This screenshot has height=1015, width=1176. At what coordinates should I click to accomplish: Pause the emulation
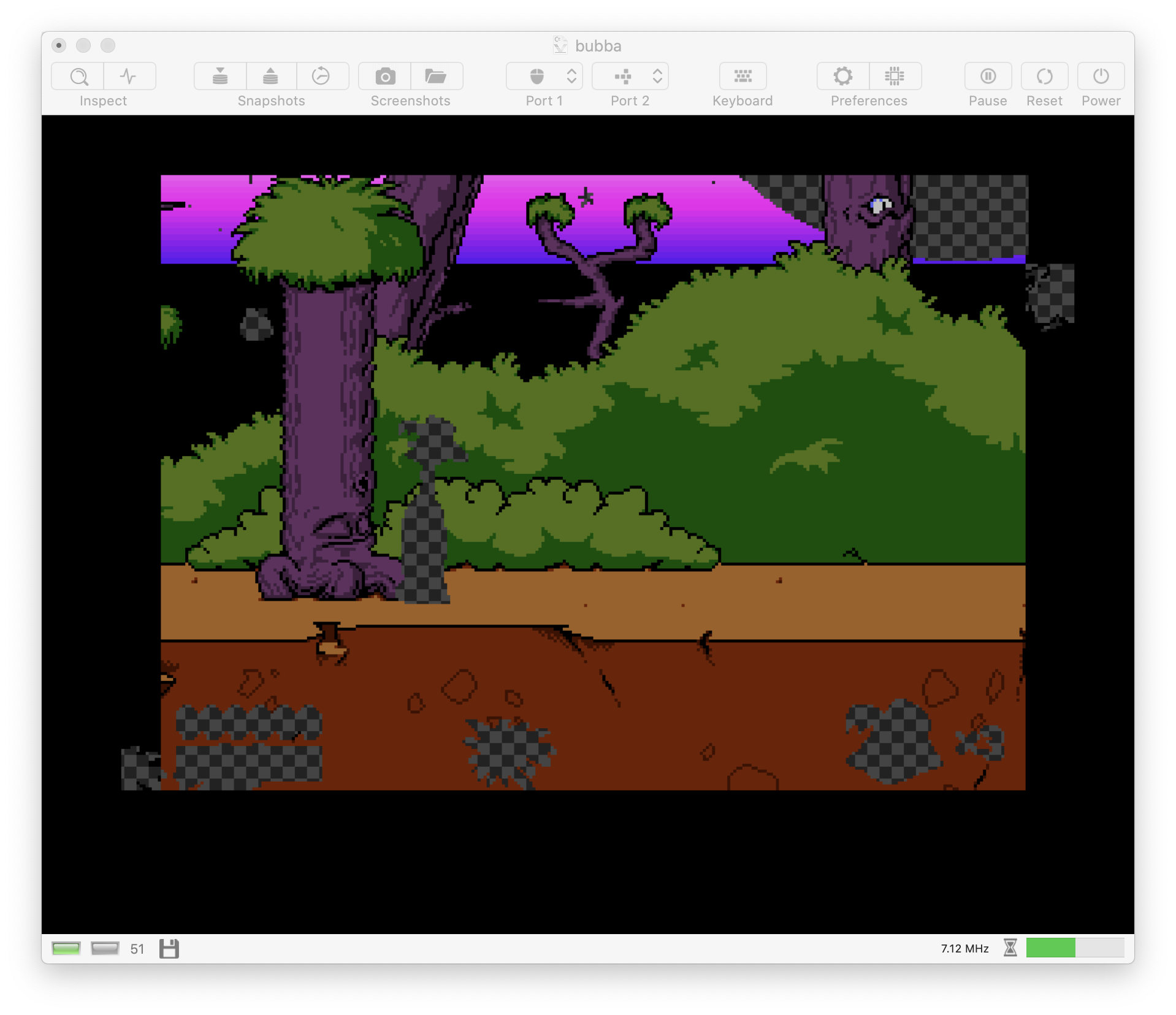pos(988,77)
